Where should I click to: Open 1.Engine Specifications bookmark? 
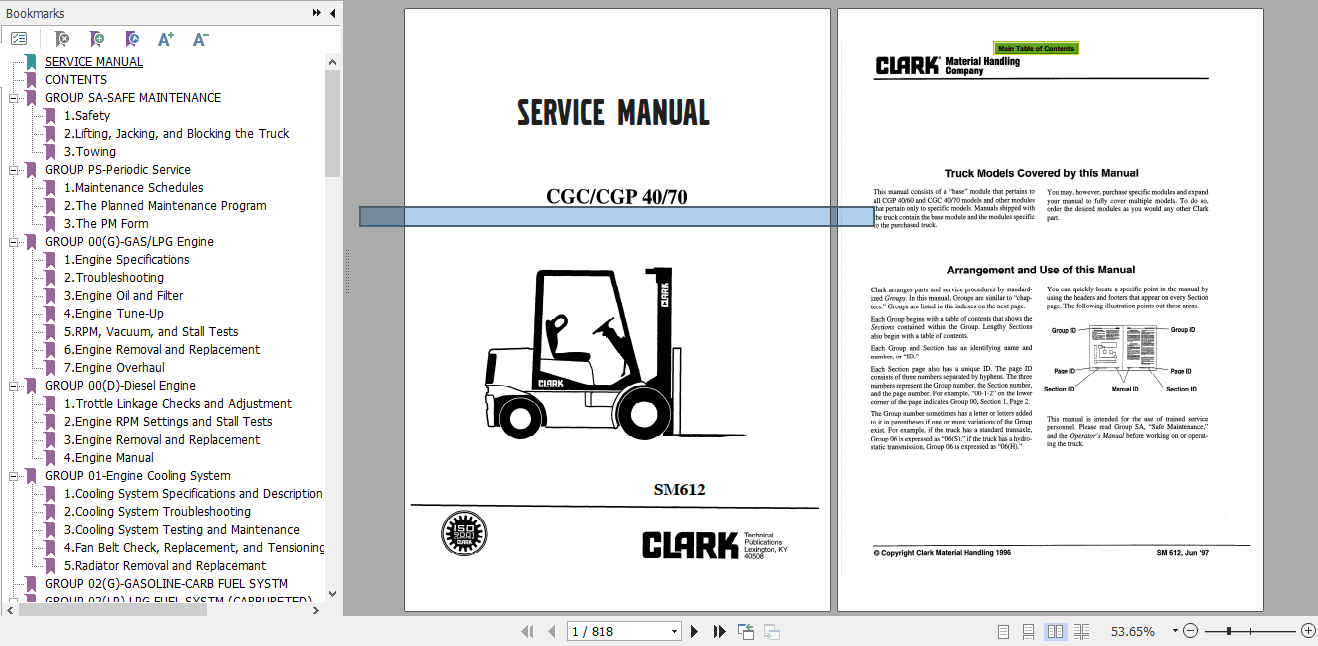[126, 259]
